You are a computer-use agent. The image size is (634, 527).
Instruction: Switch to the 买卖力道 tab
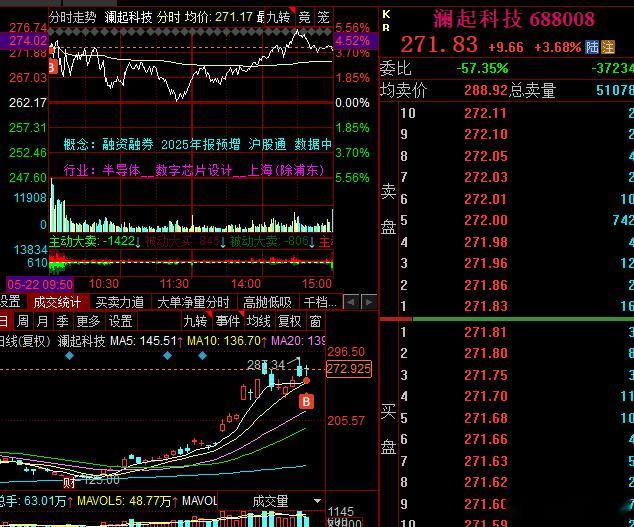[120, 302]
